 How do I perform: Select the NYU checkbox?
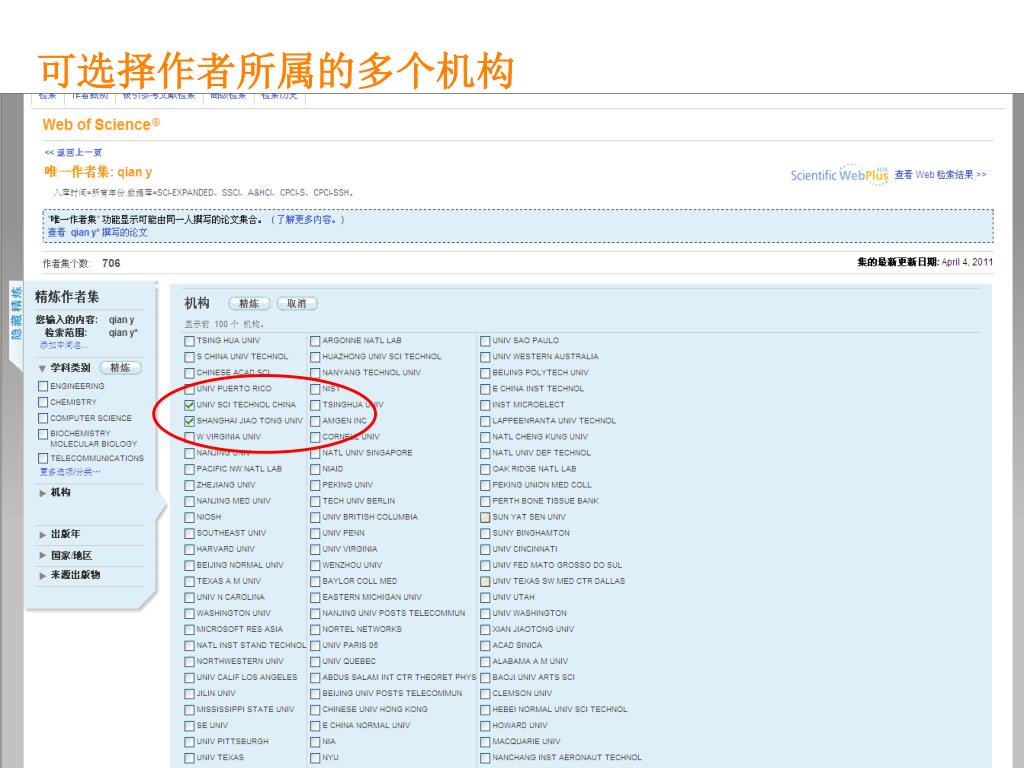tap(315, 758)
